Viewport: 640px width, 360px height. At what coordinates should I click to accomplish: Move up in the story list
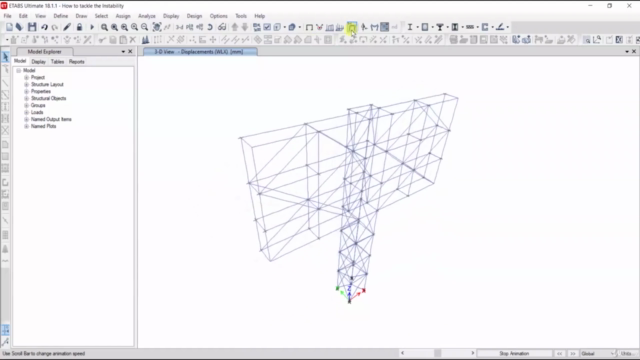point(235,27)
